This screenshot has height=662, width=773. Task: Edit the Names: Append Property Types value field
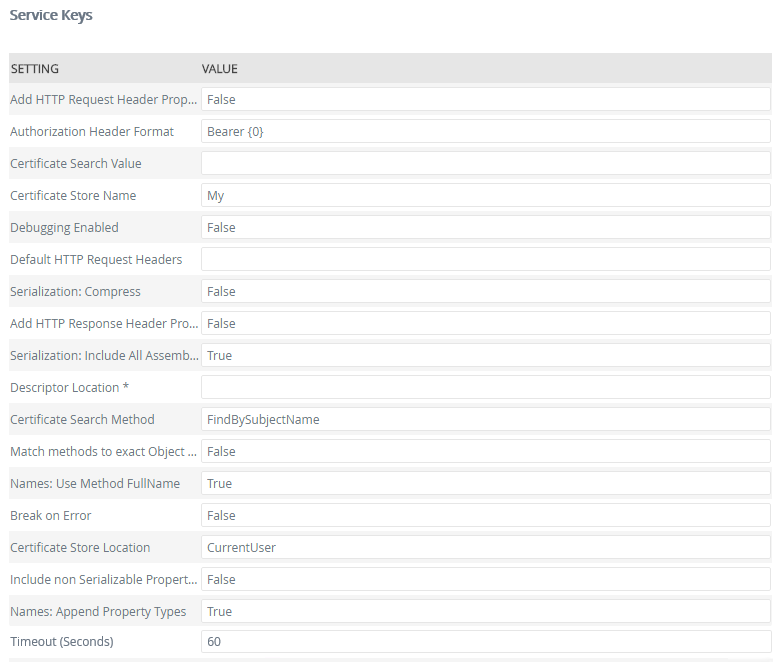click(486, 612)
